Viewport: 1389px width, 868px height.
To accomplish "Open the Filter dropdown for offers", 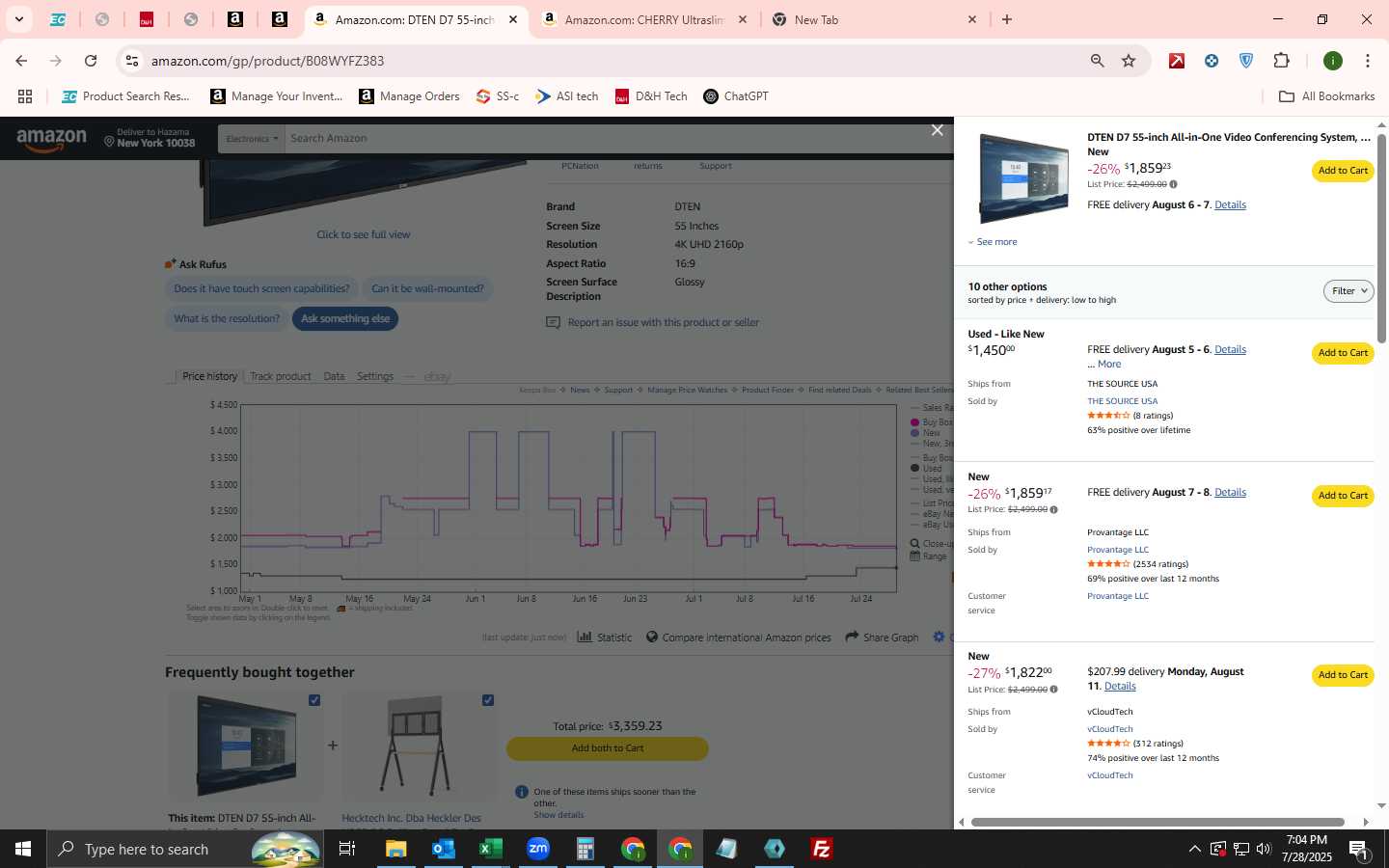I will click(x=1348, y=291).
